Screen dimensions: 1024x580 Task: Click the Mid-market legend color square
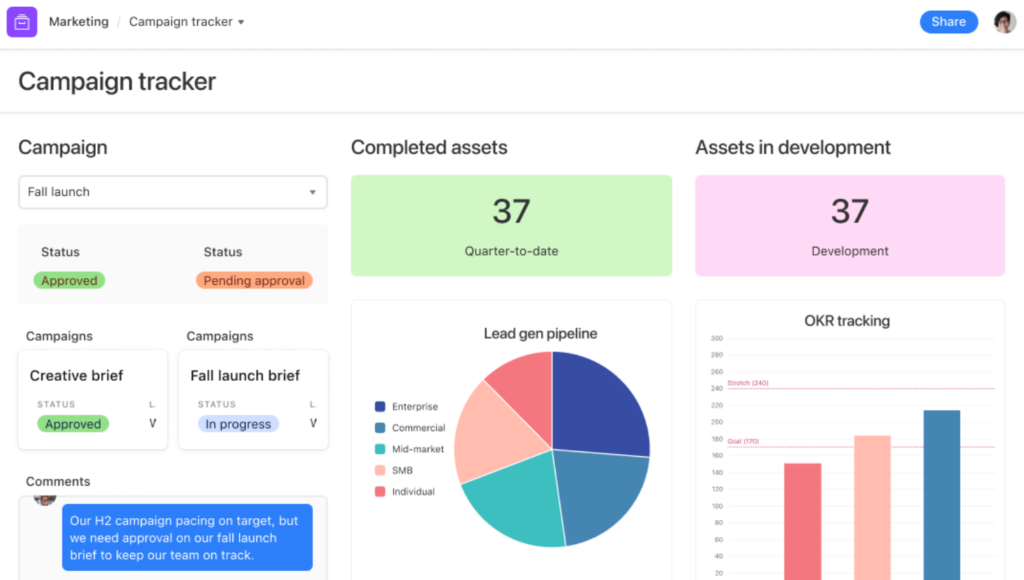[x=380, y=449]
